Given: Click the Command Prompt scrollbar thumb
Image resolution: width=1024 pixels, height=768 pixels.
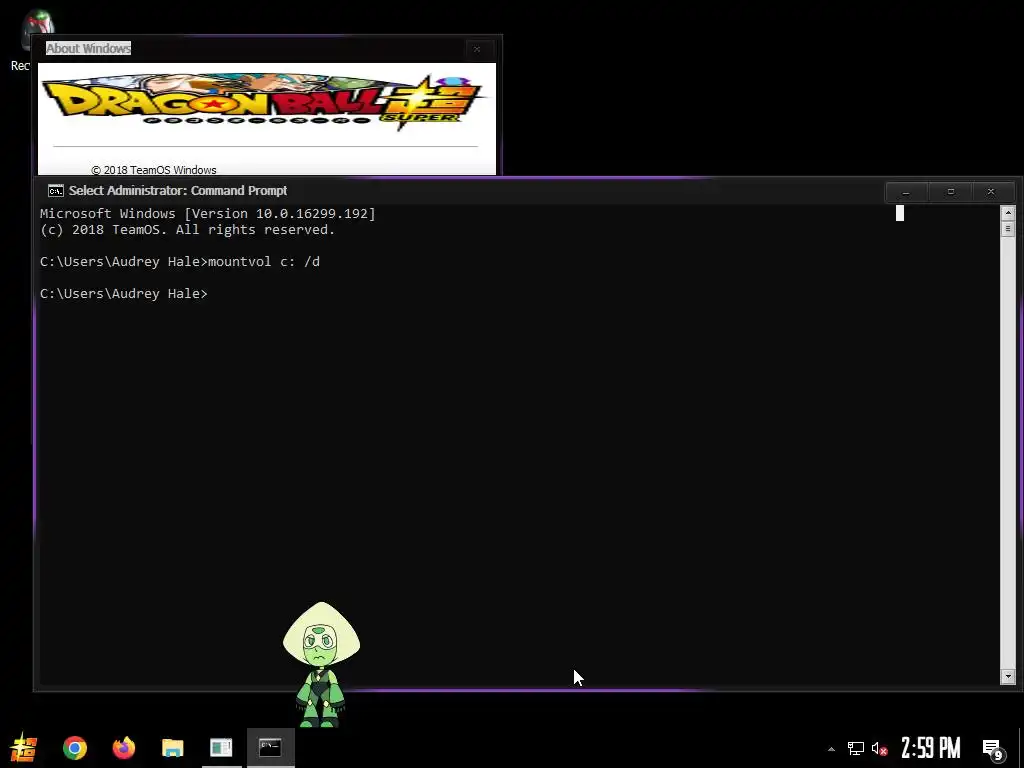Looking at the screenshot, I should pyautogui.click(x=1008, y=229).
